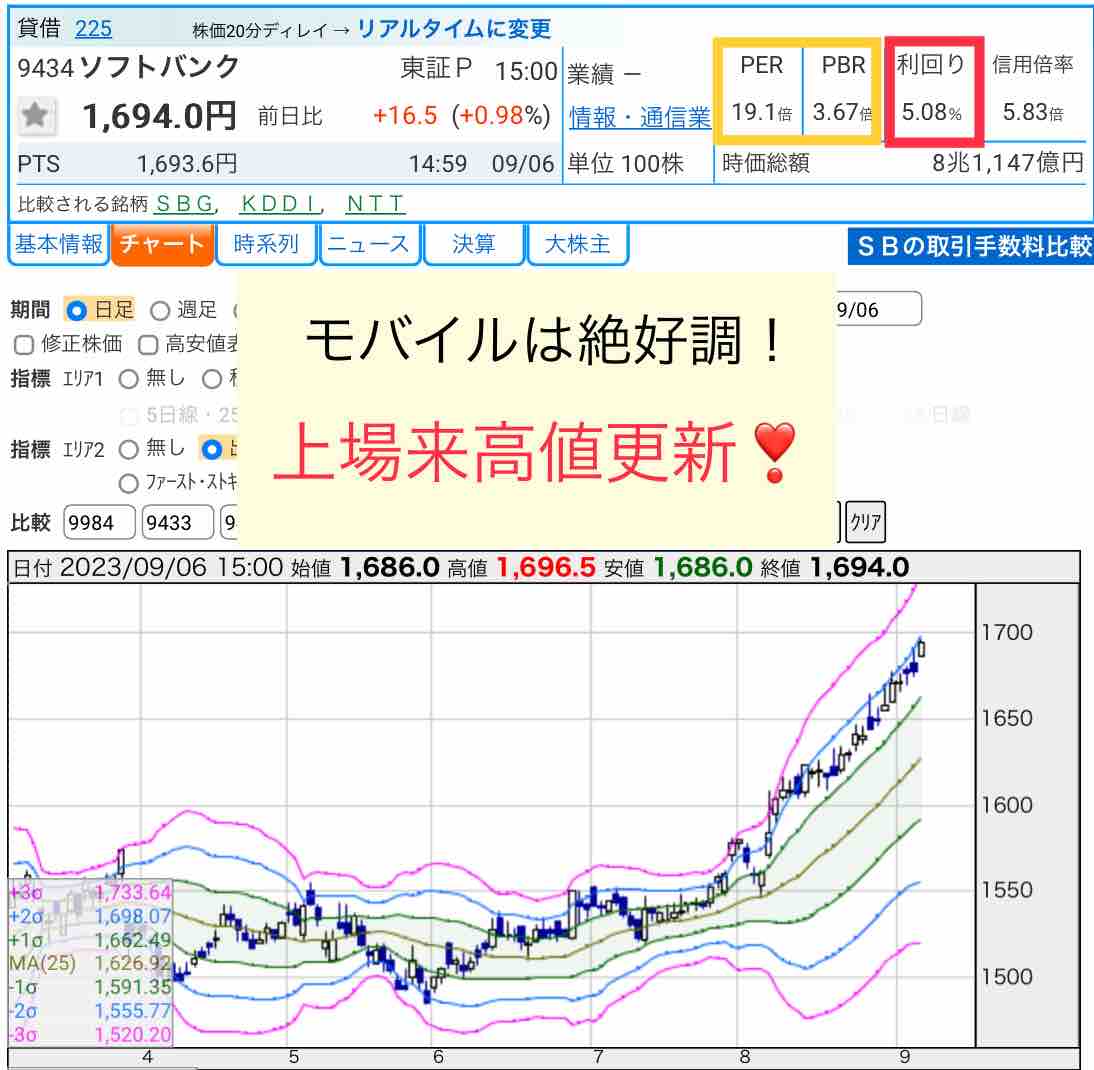This screenshot has height=1070, width=1094.
Task: Click the 時価総額 value 8兆1,147億円
Action: (1007, 163)
